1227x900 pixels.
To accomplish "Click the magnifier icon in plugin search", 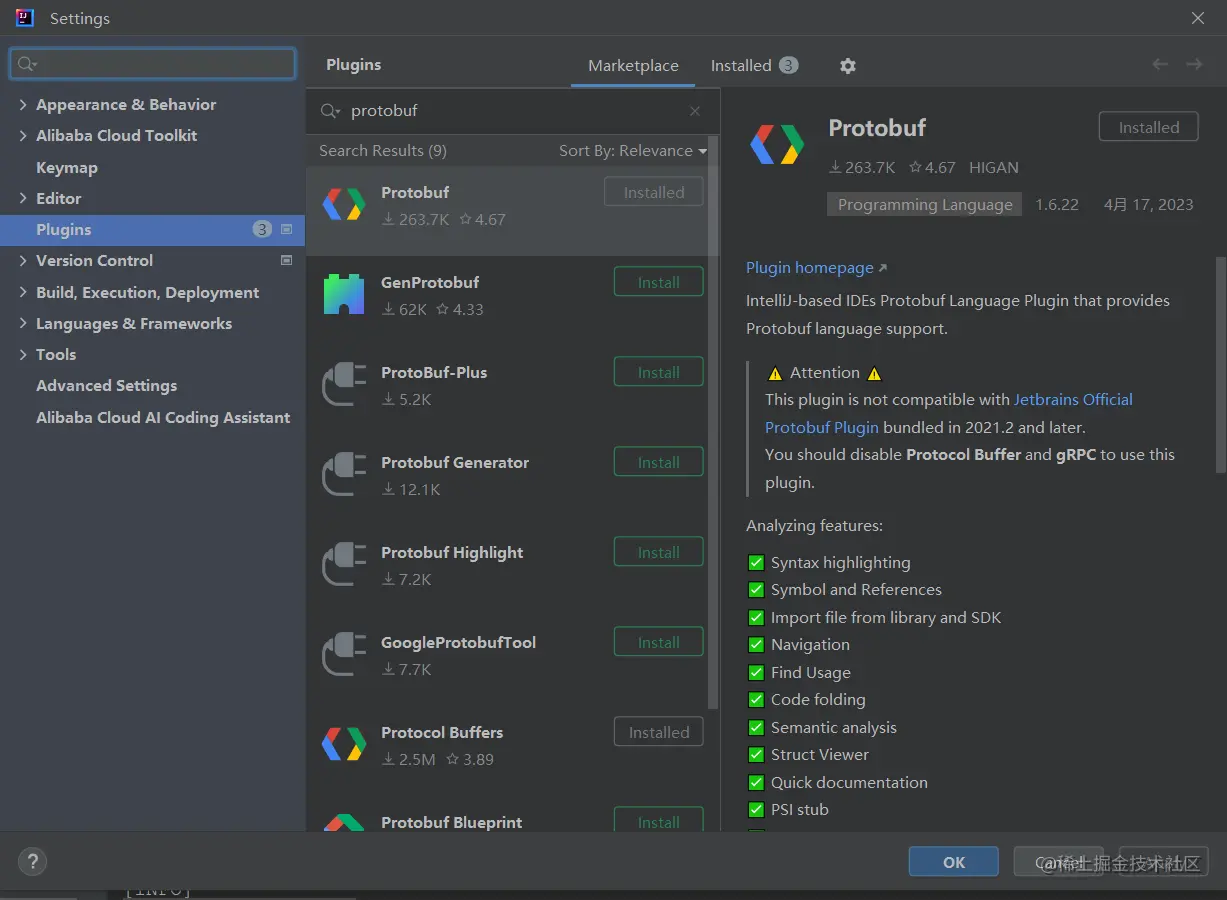I will [330, 111].
